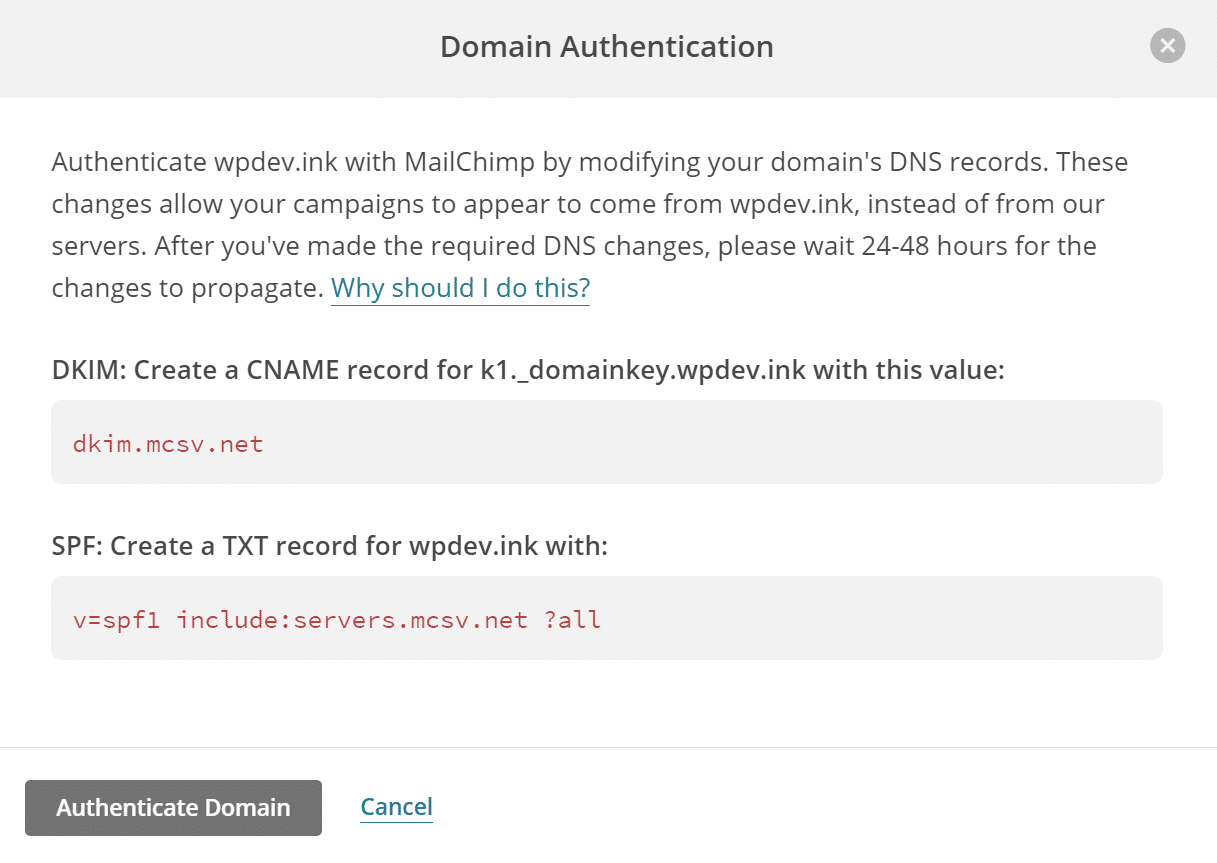Open the "Why should I do this?" link
Viewport: 1217px width, 863px height.
(x=460, y=288)
